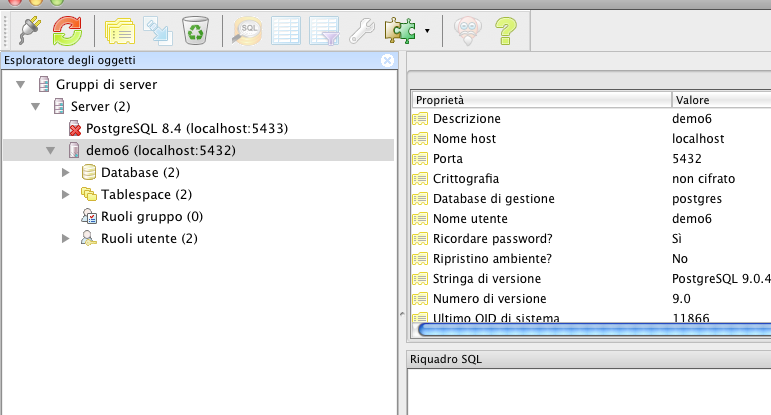Open the object properties toolbar icon
The height and width of the screenshot is (415, 771).
pyautogui.click(x=120, y=31)
